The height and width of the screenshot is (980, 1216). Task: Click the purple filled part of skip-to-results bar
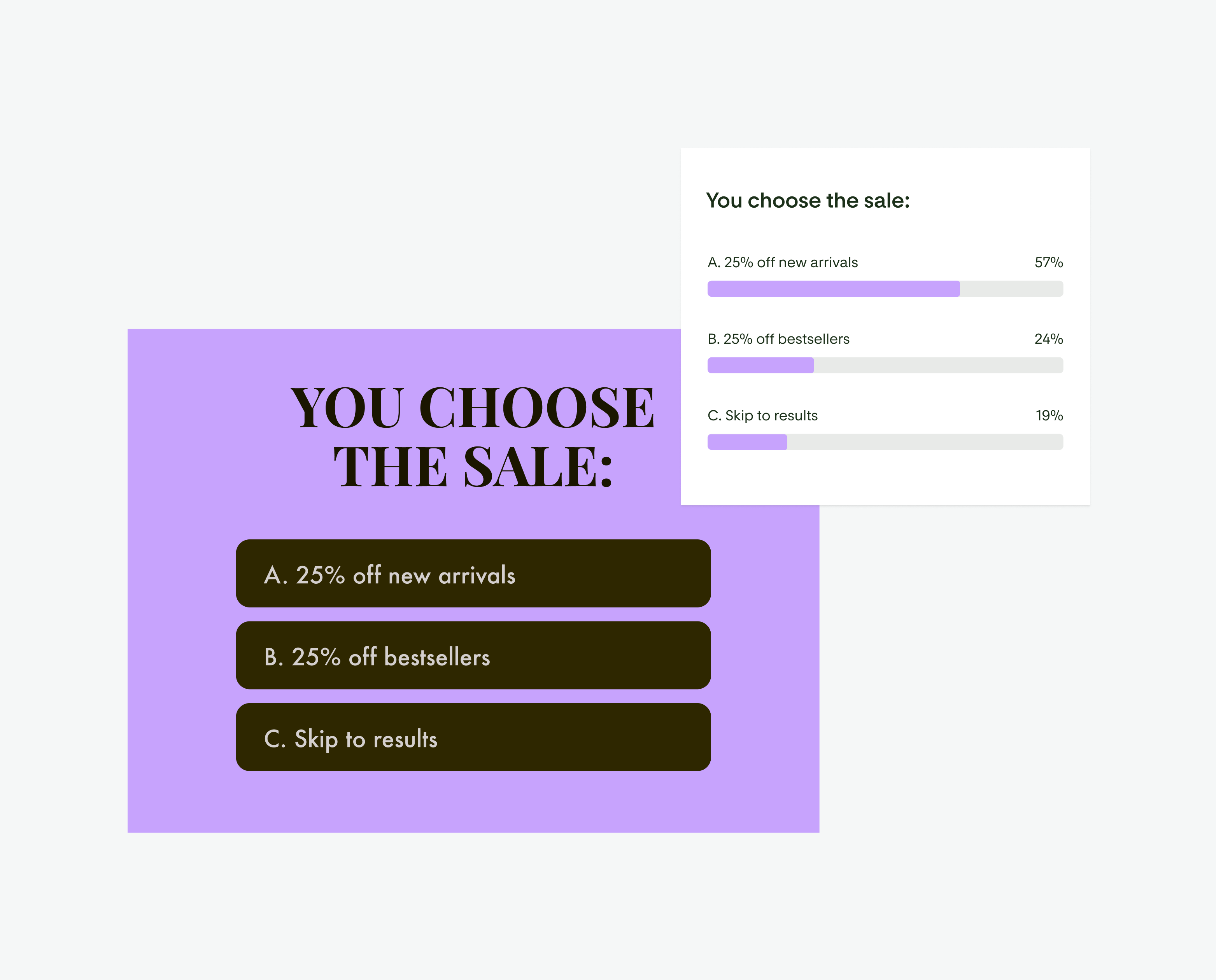pyautogui.click(x=747, y=442)
